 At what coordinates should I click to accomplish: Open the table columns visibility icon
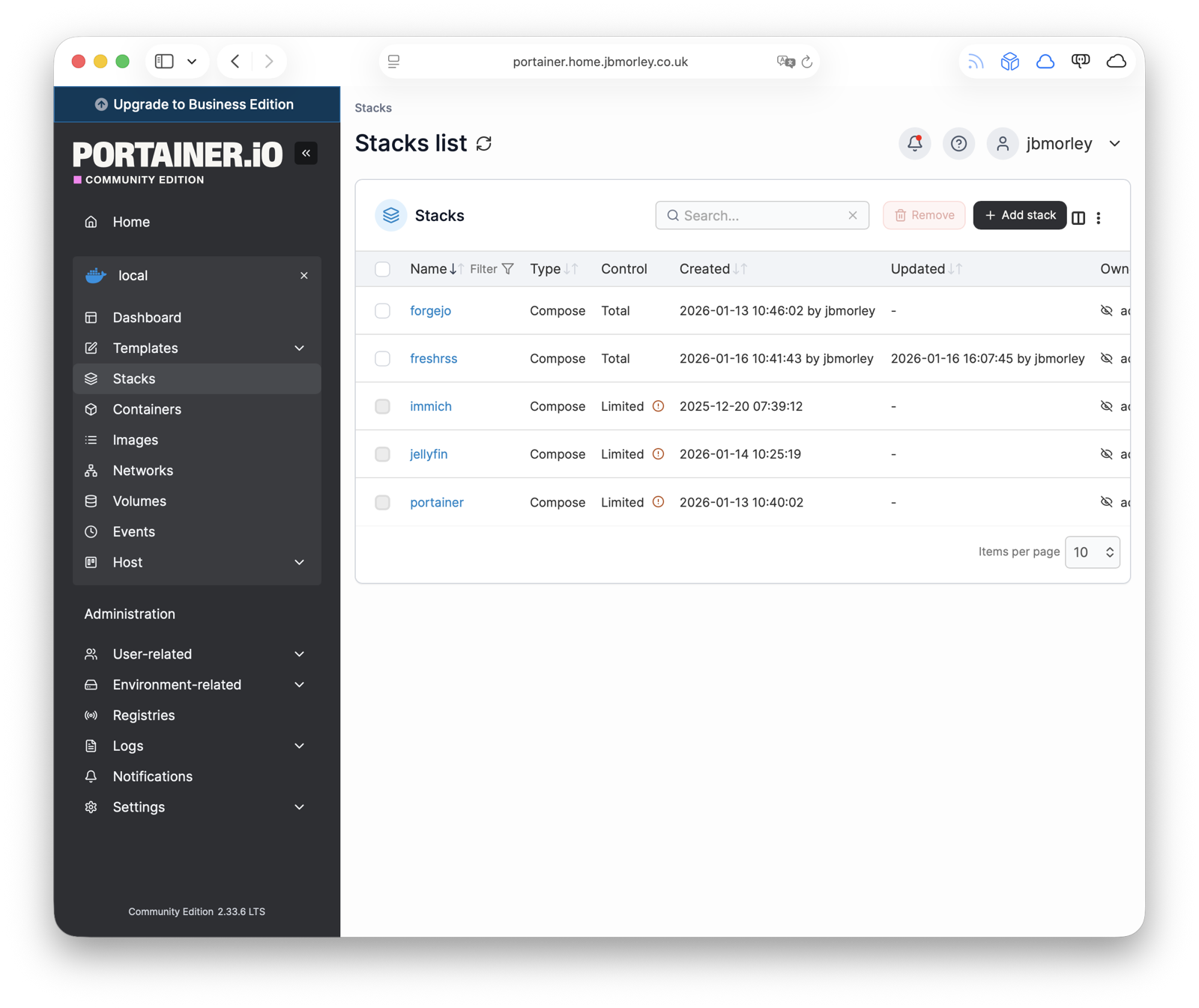coord(1078,217)
